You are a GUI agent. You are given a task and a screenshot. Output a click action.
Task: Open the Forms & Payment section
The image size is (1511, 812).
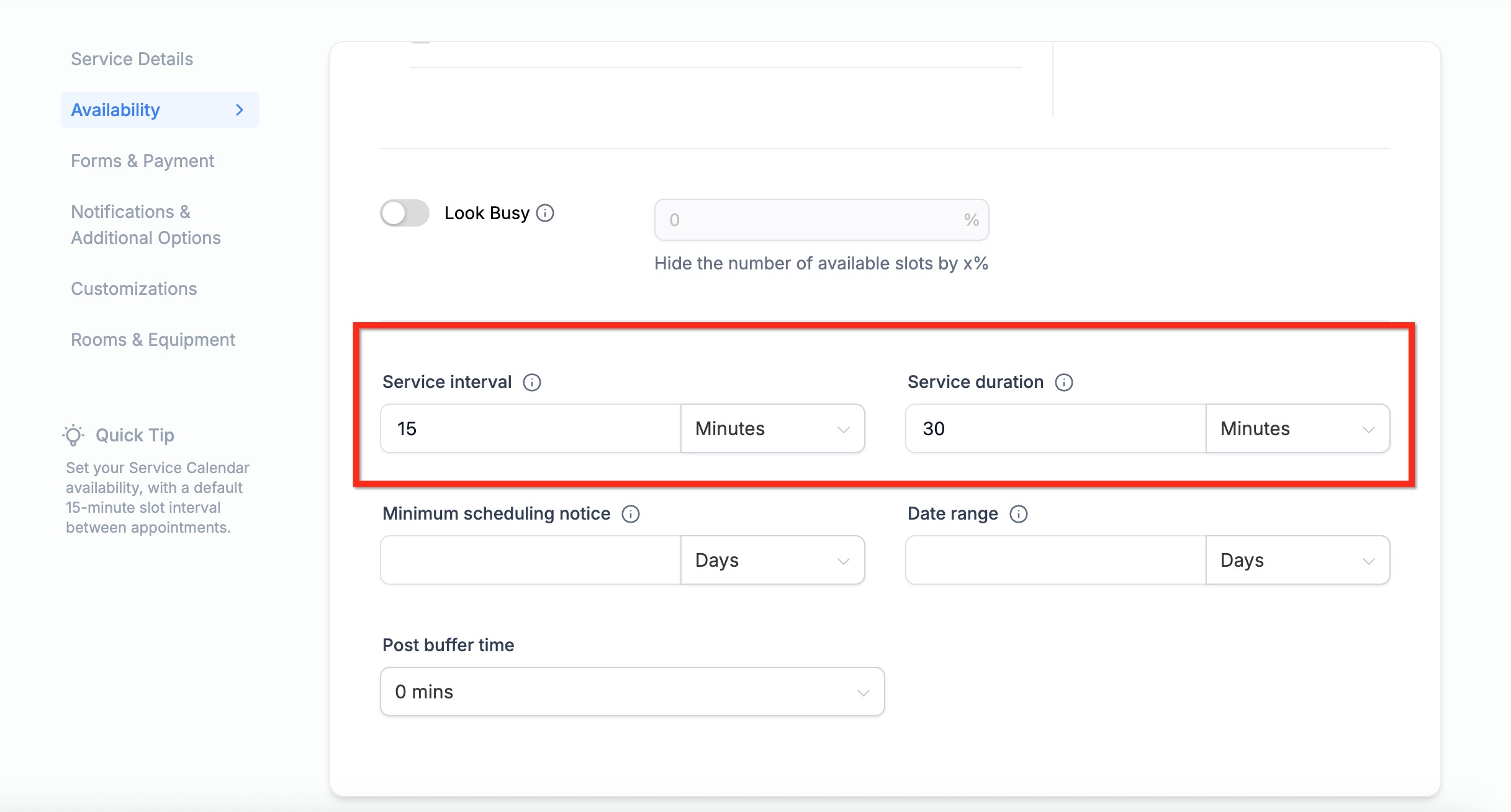[x=142, y=161]
